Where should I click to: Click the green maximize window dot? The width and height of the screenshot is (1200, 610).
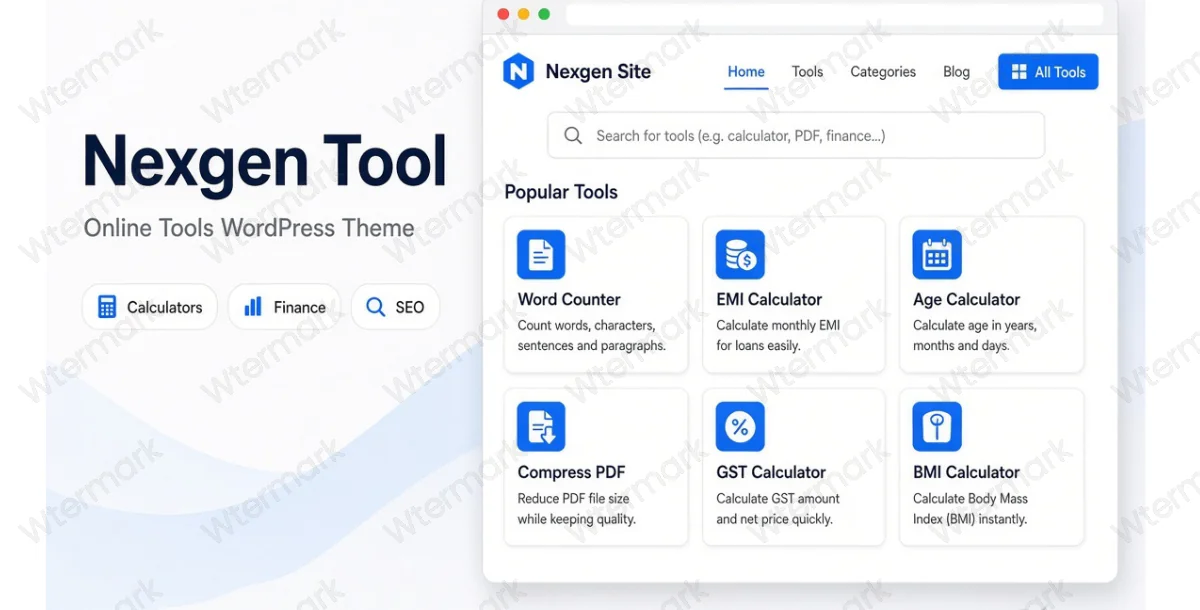(544, 14)
